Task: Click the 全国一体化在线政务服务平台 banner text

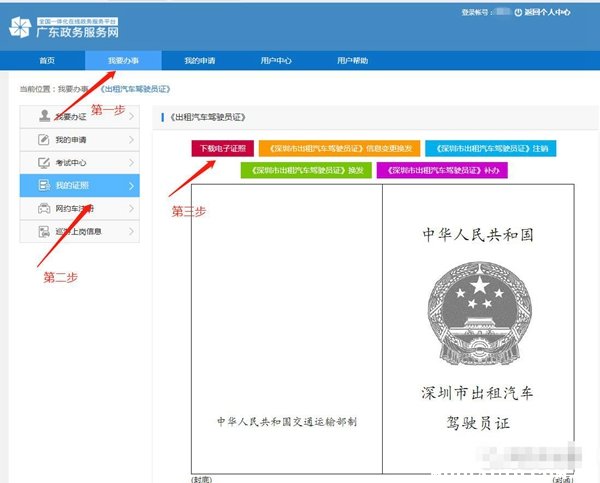Action: (x=78, y=21)
